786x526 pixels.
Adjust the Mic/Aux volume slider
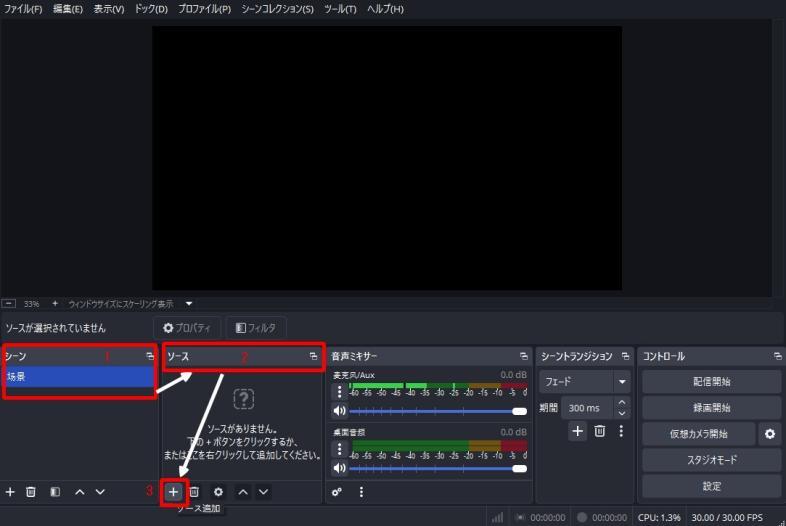438,411
